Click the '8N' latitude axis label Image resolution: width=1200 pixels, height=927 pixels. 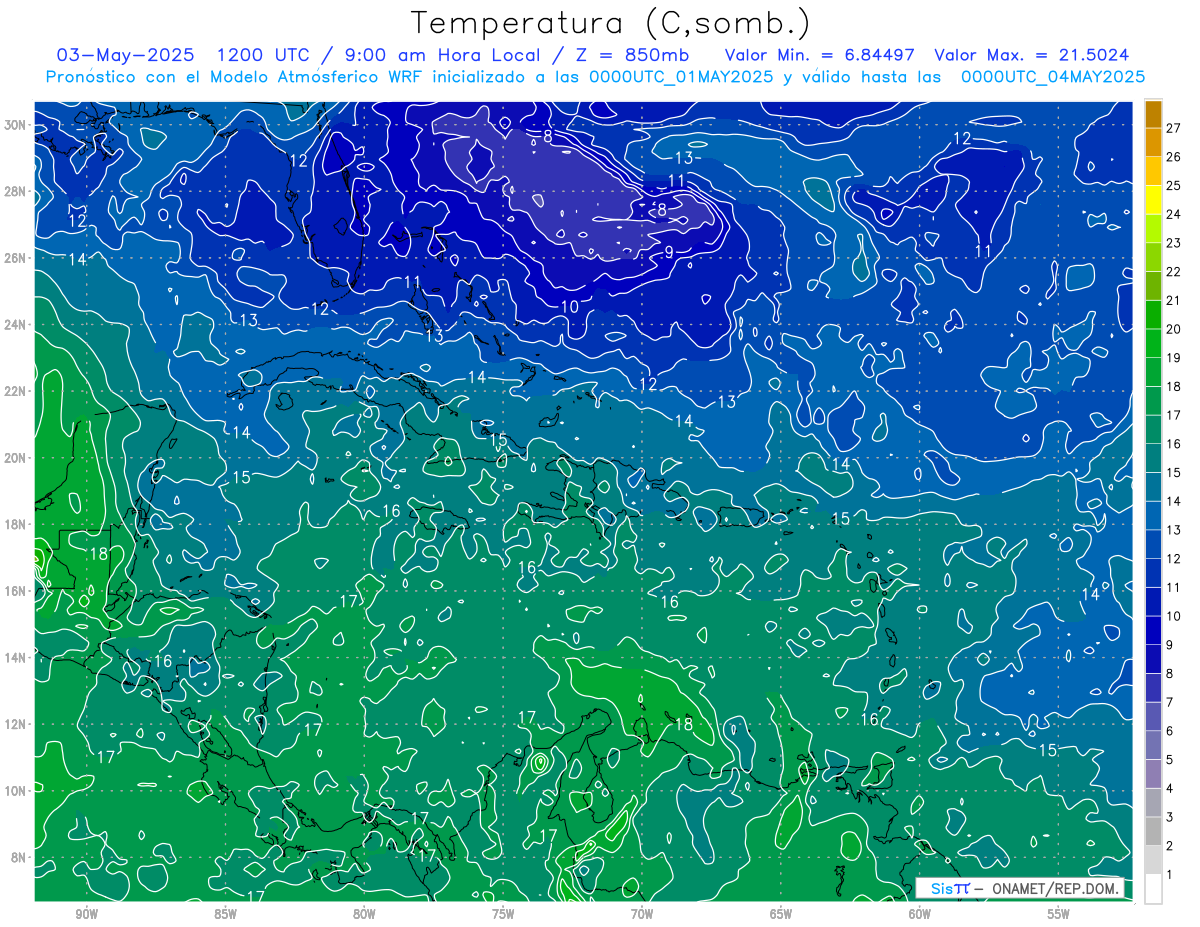pyautogui.click(x=19, y=857)
